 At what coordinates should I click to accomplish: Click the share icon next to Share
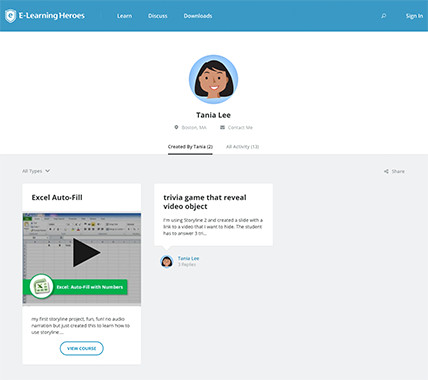point(386,171)
